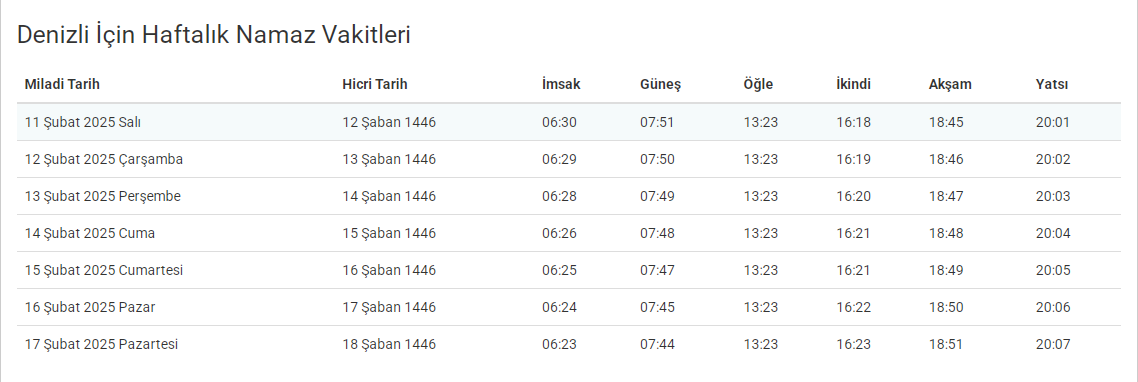Click the Güneş column header
The width and height of the screenshot is (1138, 382).
660,85
